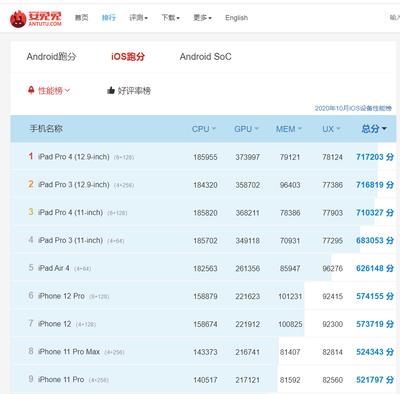Viewport: 400px width, 394px height.
Task: Go to 首页 in the top navigation
Action: point(82,18)
